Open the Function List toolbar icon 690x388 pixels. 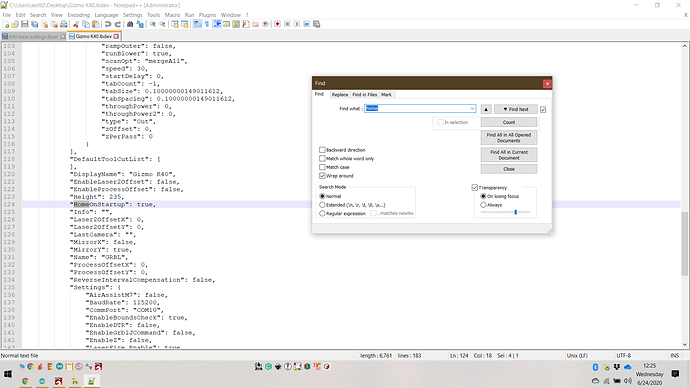click(246, 24)
